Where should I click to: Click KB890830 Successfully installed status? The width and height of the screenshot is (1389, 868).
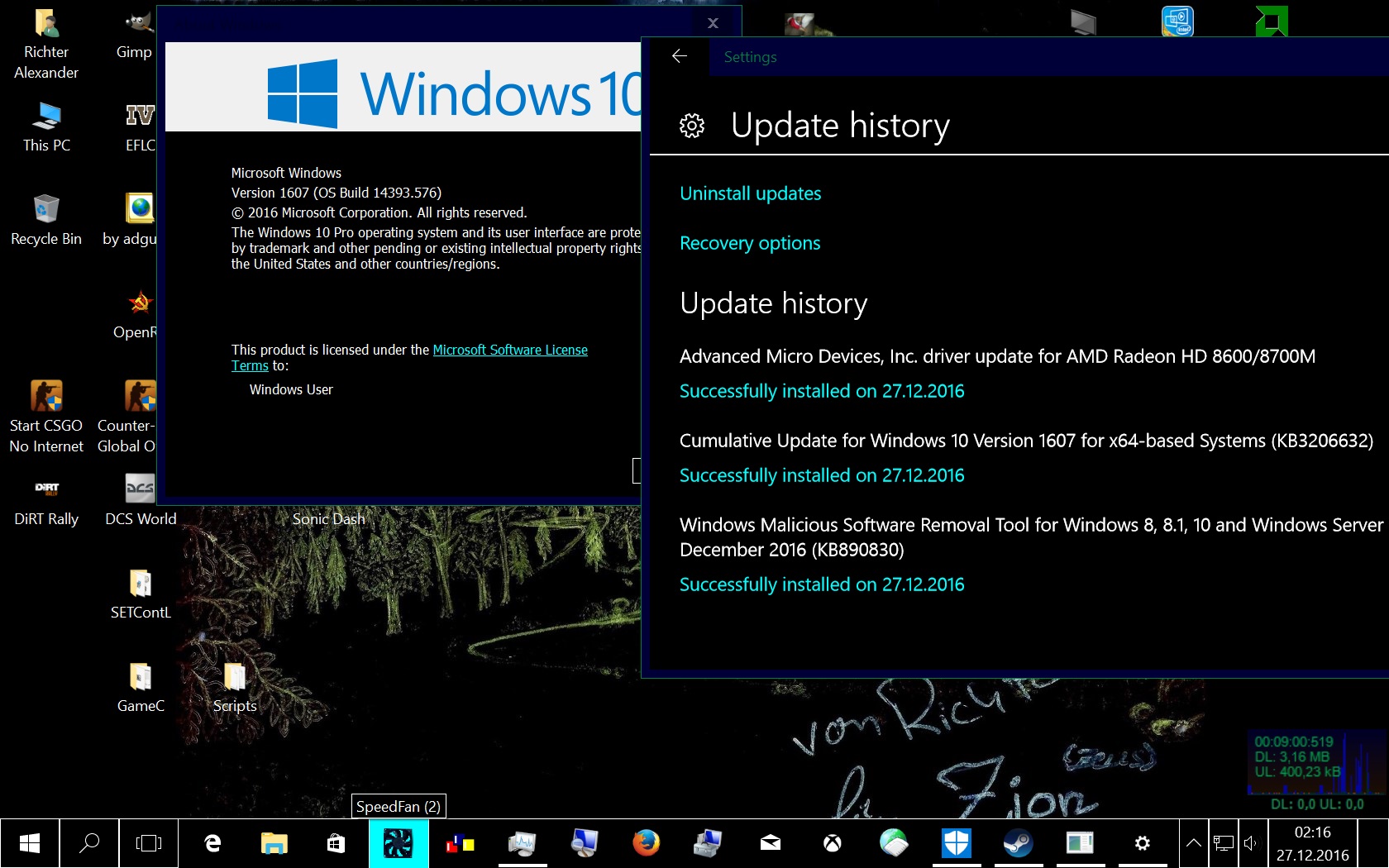click(x=822, y=584)
